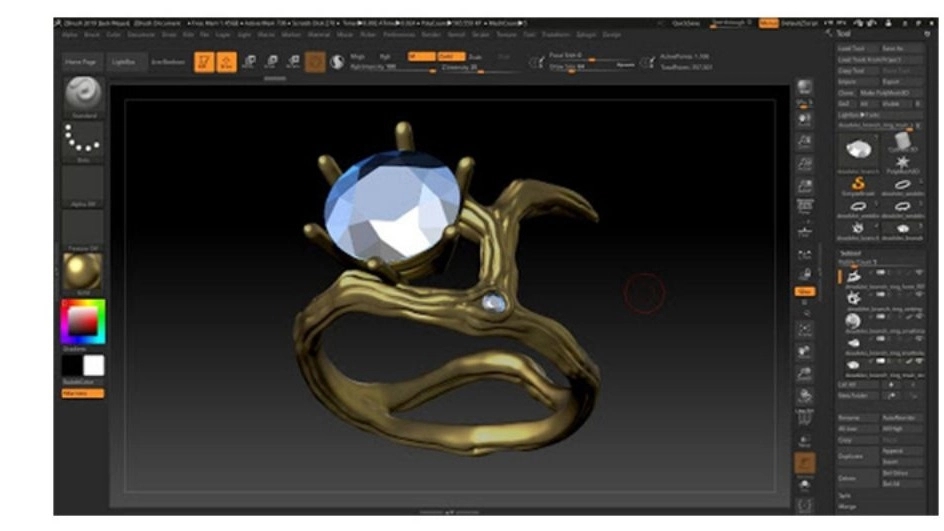Toggle Live Boolean mode
The image size is (944, 531).
pyautogui.click(x=168, y=62)
